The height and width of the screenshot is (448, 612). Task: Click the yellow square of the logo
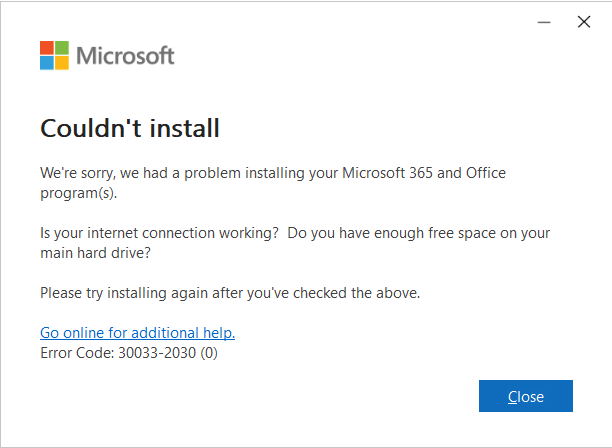click(x=62, y=63)
